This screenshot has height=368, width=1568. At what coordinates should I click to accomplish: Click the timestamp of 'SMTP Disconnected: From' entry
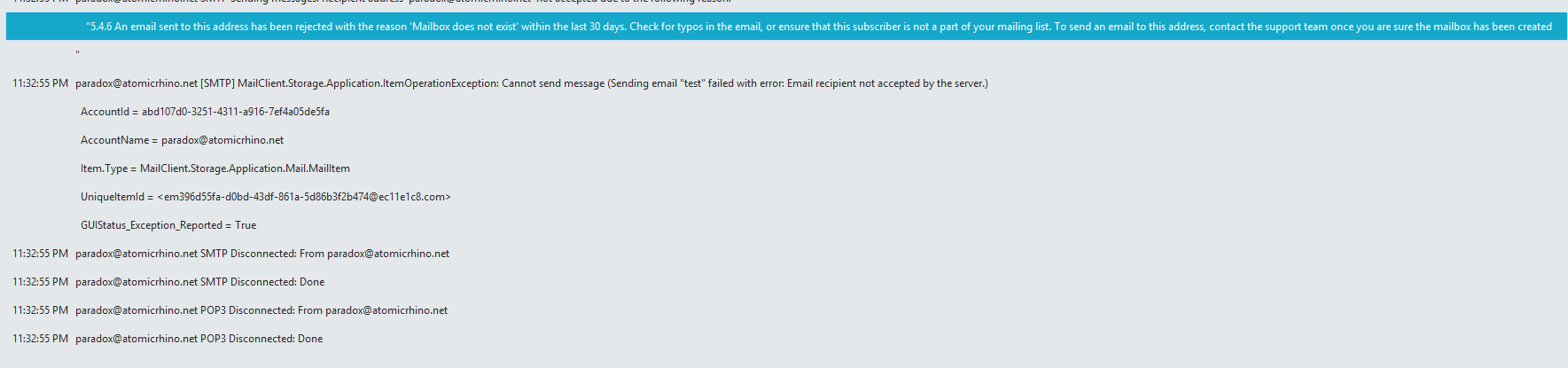click(40, 254)
